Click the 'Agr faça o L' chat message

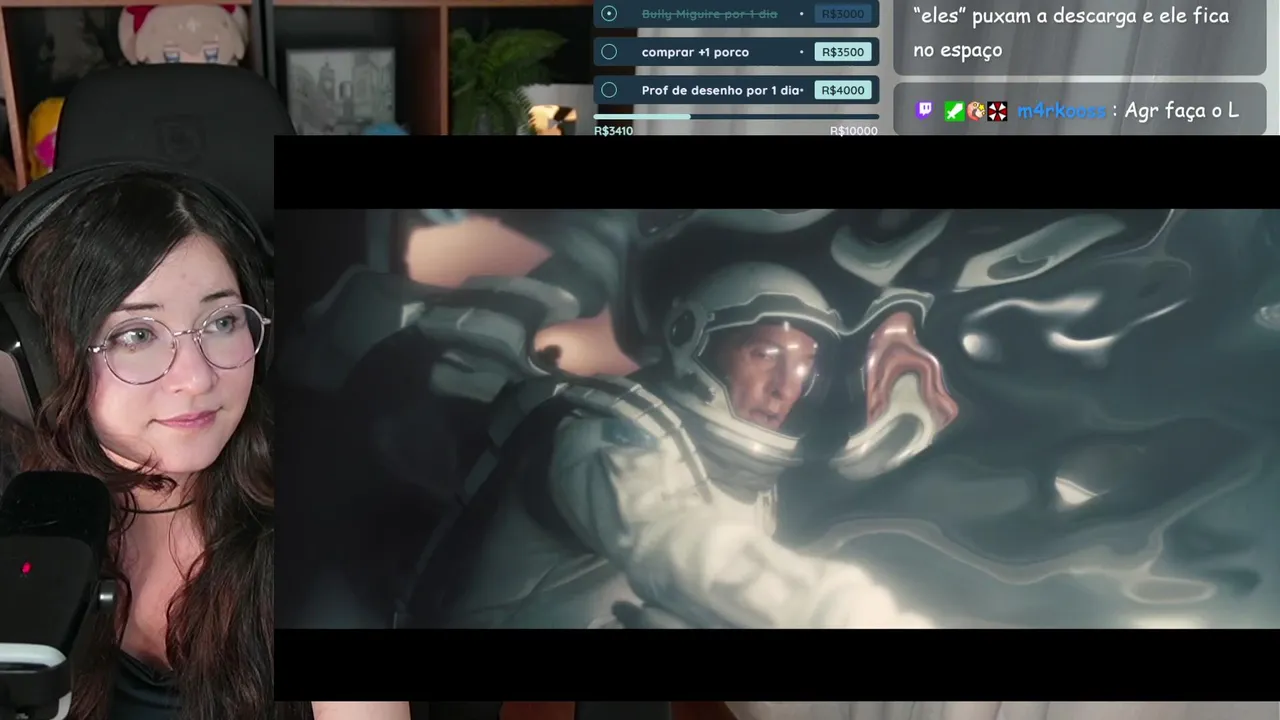pos(1182,111)
